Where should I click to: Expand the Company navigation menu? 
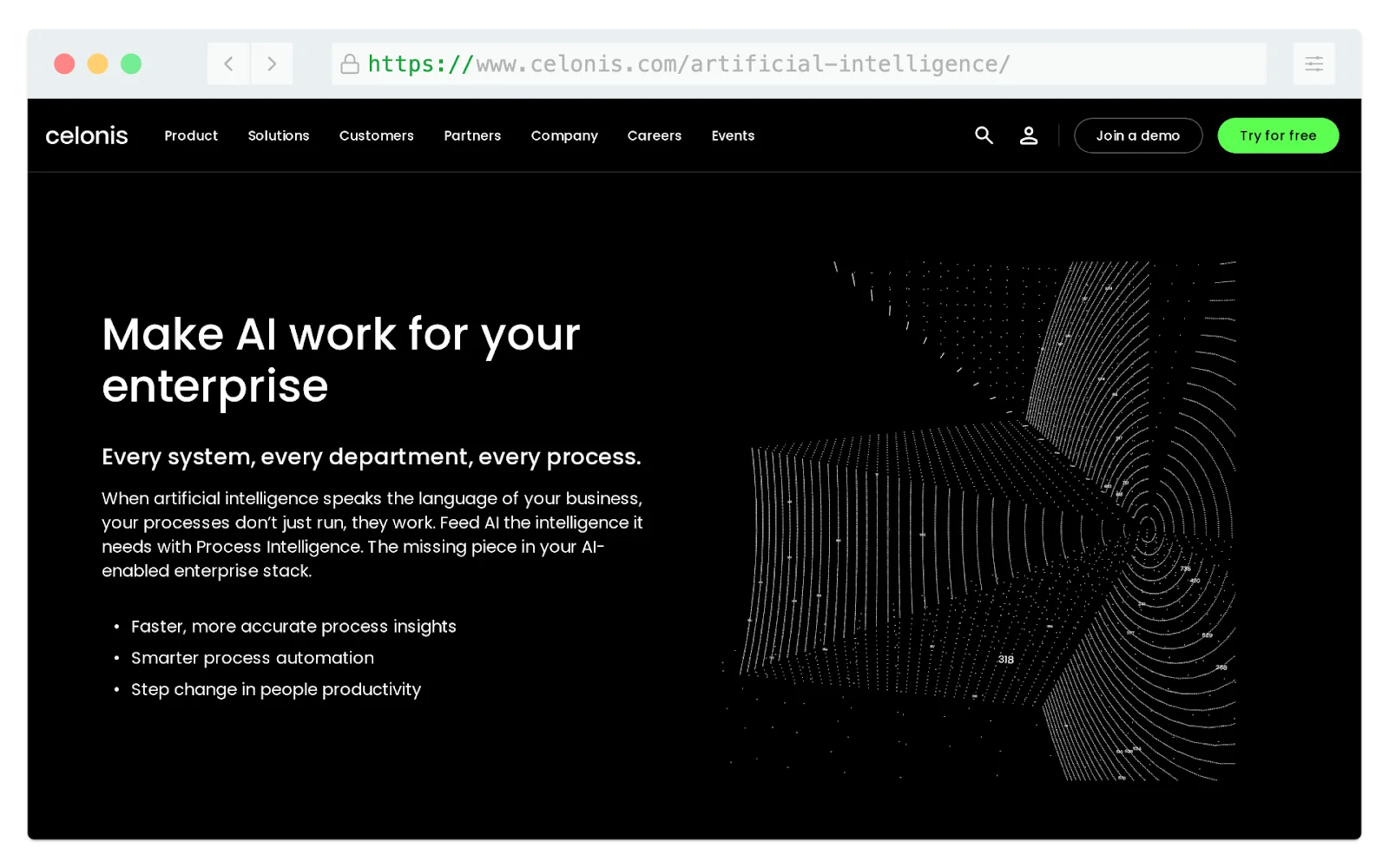[x=564, y=135]
